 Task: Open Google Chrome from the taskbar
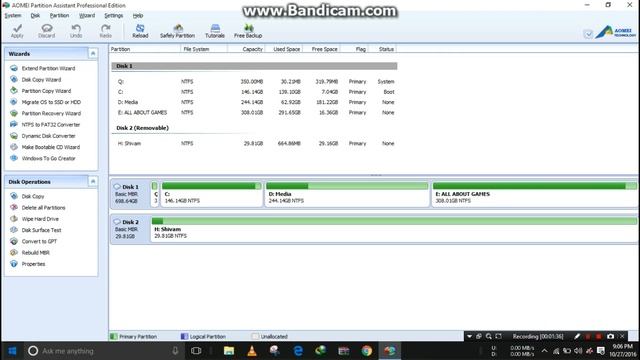pos(367,351)
